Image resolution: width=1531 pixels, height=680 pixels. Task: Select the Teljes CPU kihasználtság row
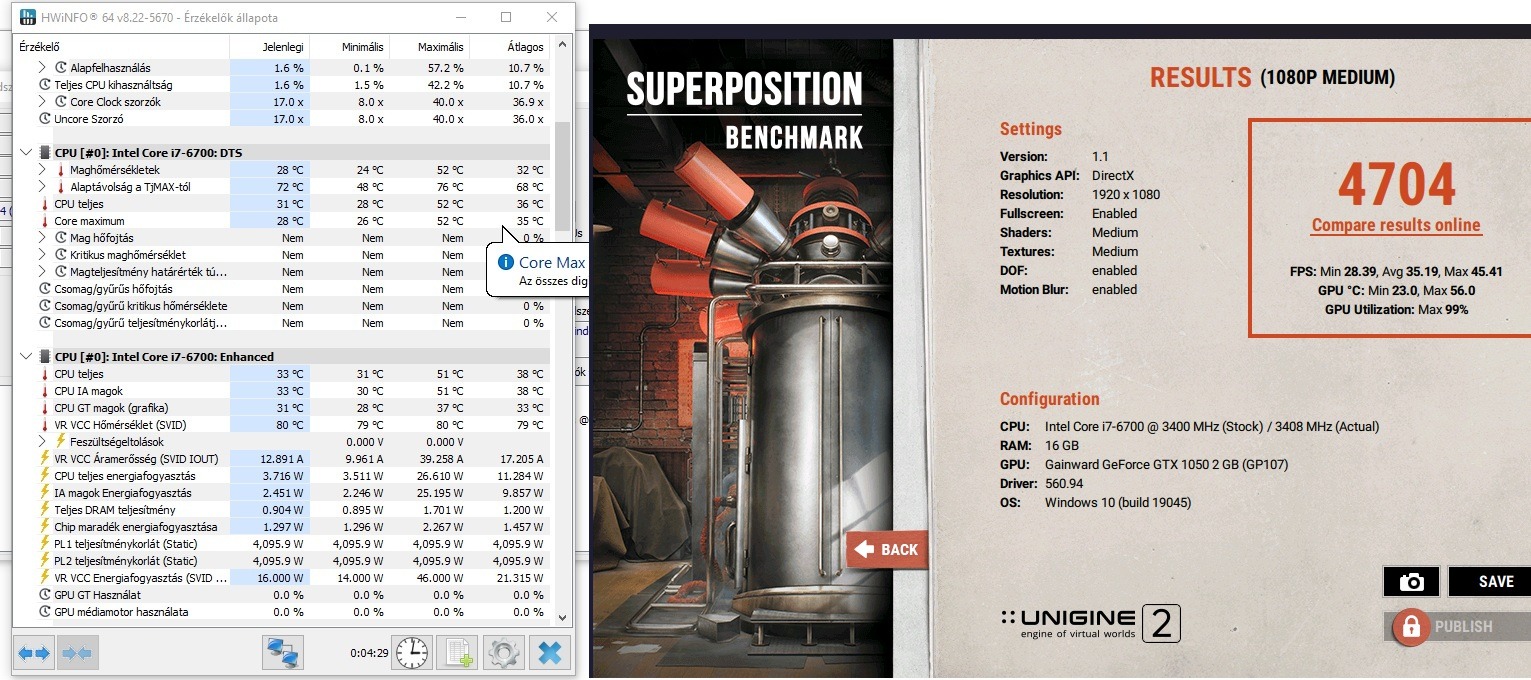coord(283,85)
